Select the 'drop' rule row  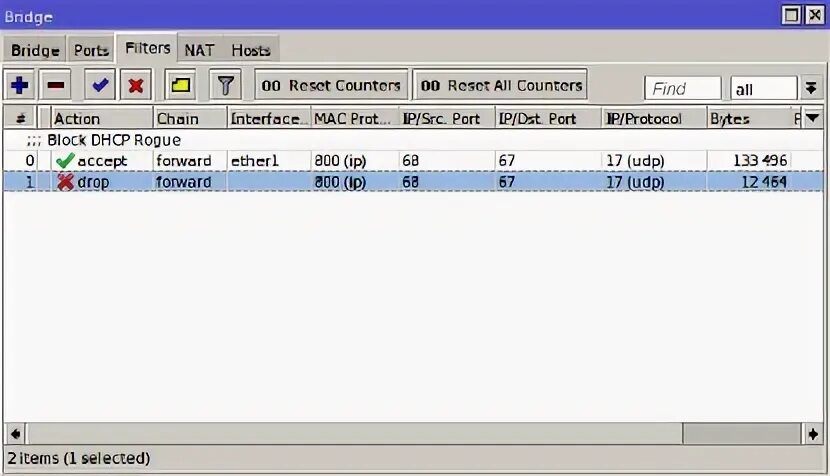click(x=413, y=182)
